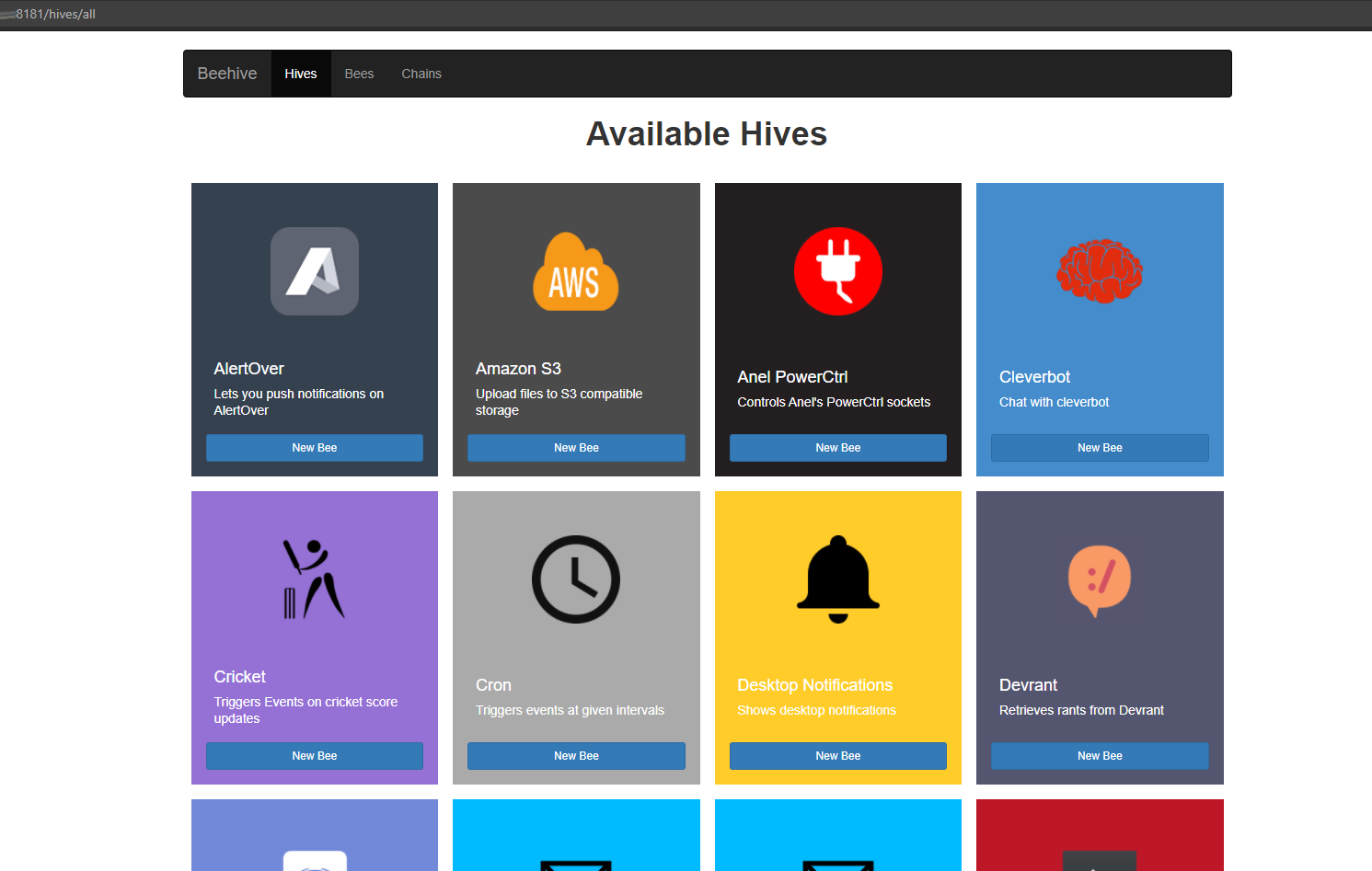Create a New Bee for Anel PowerCtrl

pos(838,448)
